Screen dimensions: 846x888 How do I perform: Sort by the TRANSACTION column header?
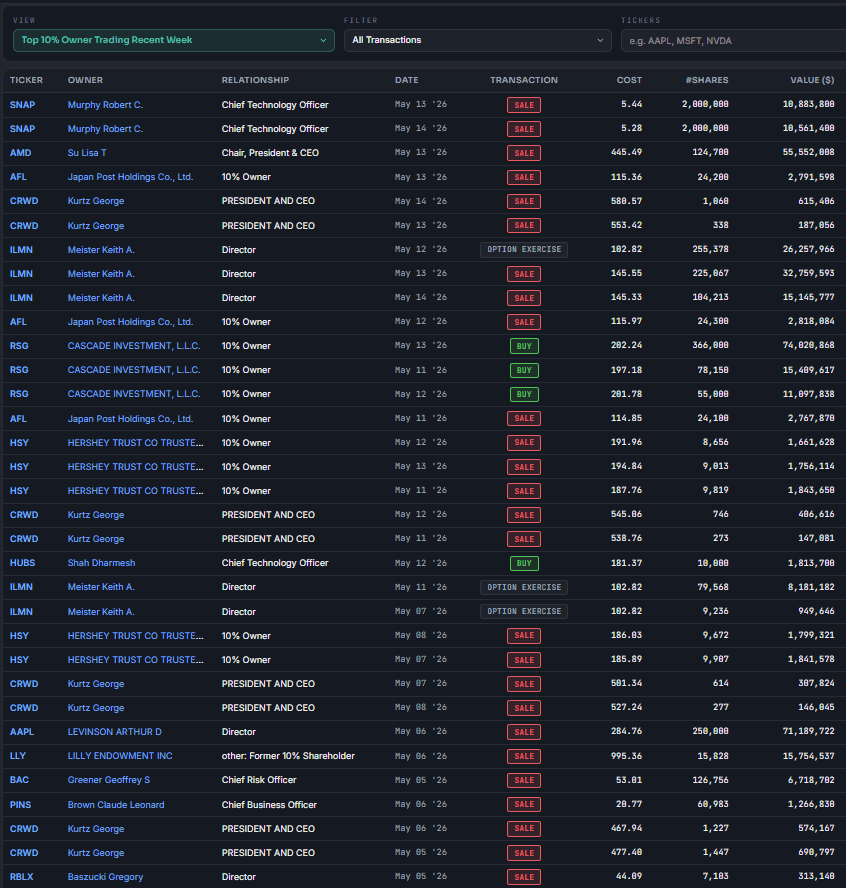click(524, 80)
